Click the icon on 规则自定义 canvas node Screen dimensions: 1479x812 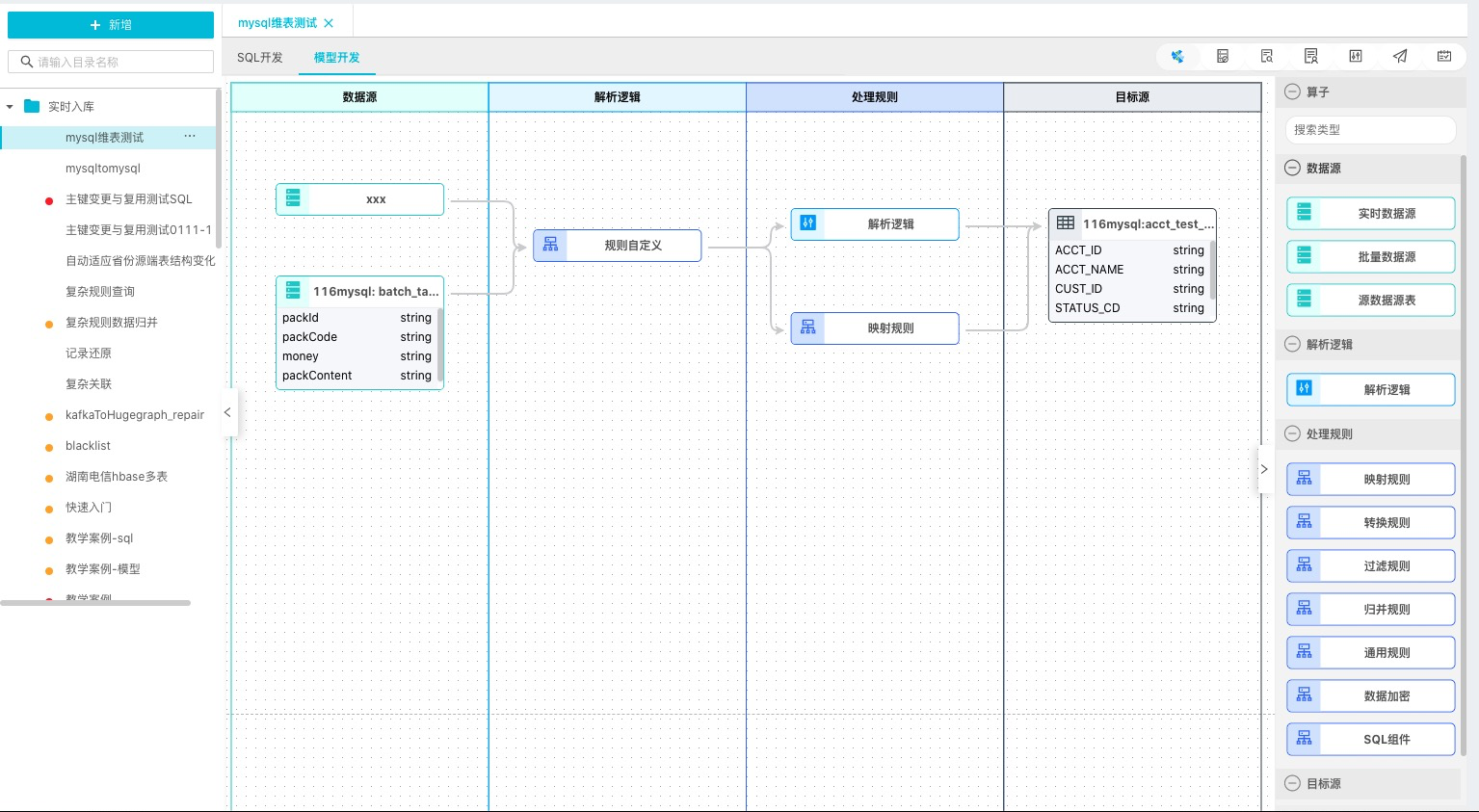pos(550,245)
